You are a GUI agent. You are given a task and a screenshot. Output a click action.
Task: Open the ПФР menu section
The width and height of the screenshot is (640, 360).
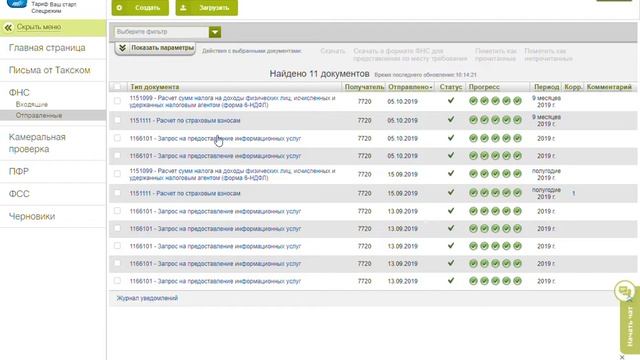(x=19, y=171)
